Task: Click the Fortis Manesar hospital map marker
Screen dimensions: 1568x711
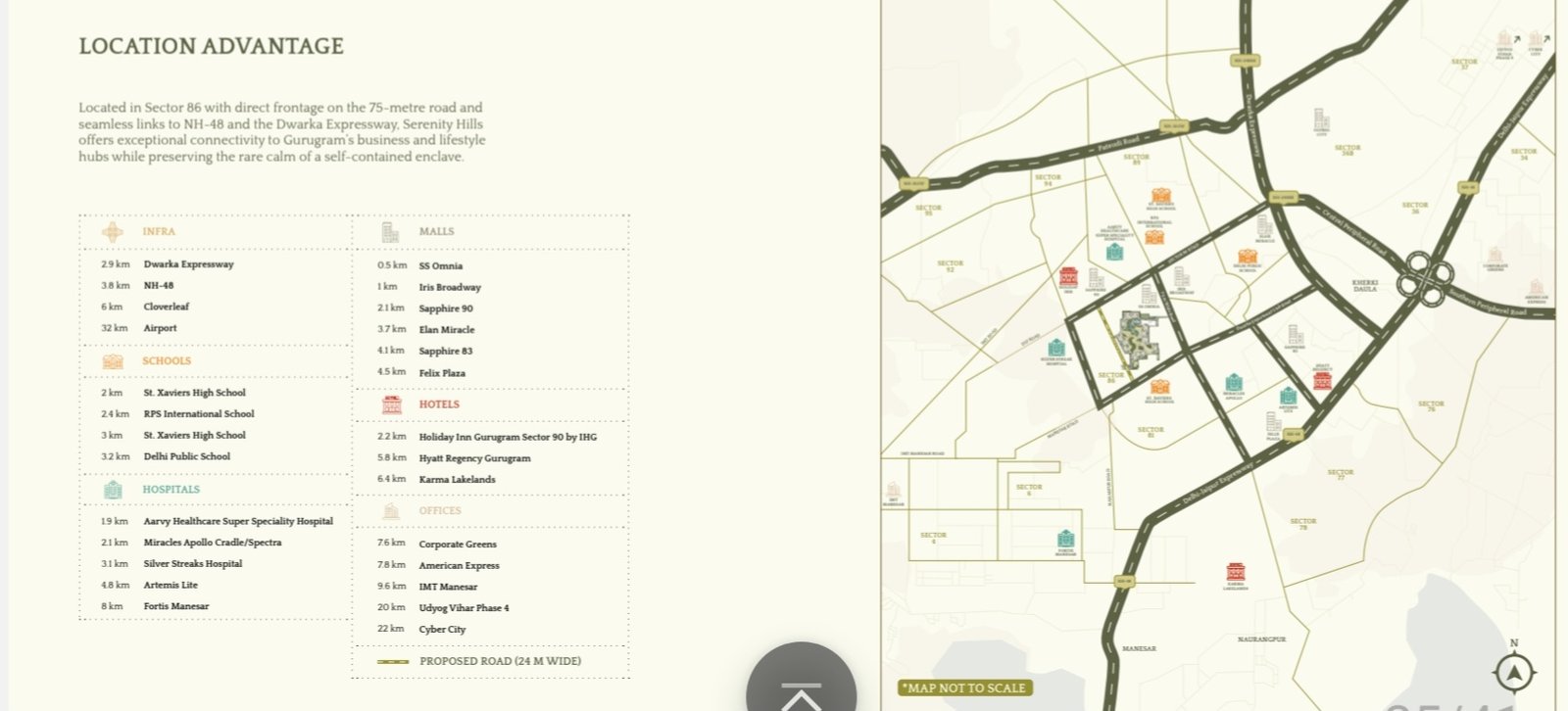Action: (x=1065, y=539)
